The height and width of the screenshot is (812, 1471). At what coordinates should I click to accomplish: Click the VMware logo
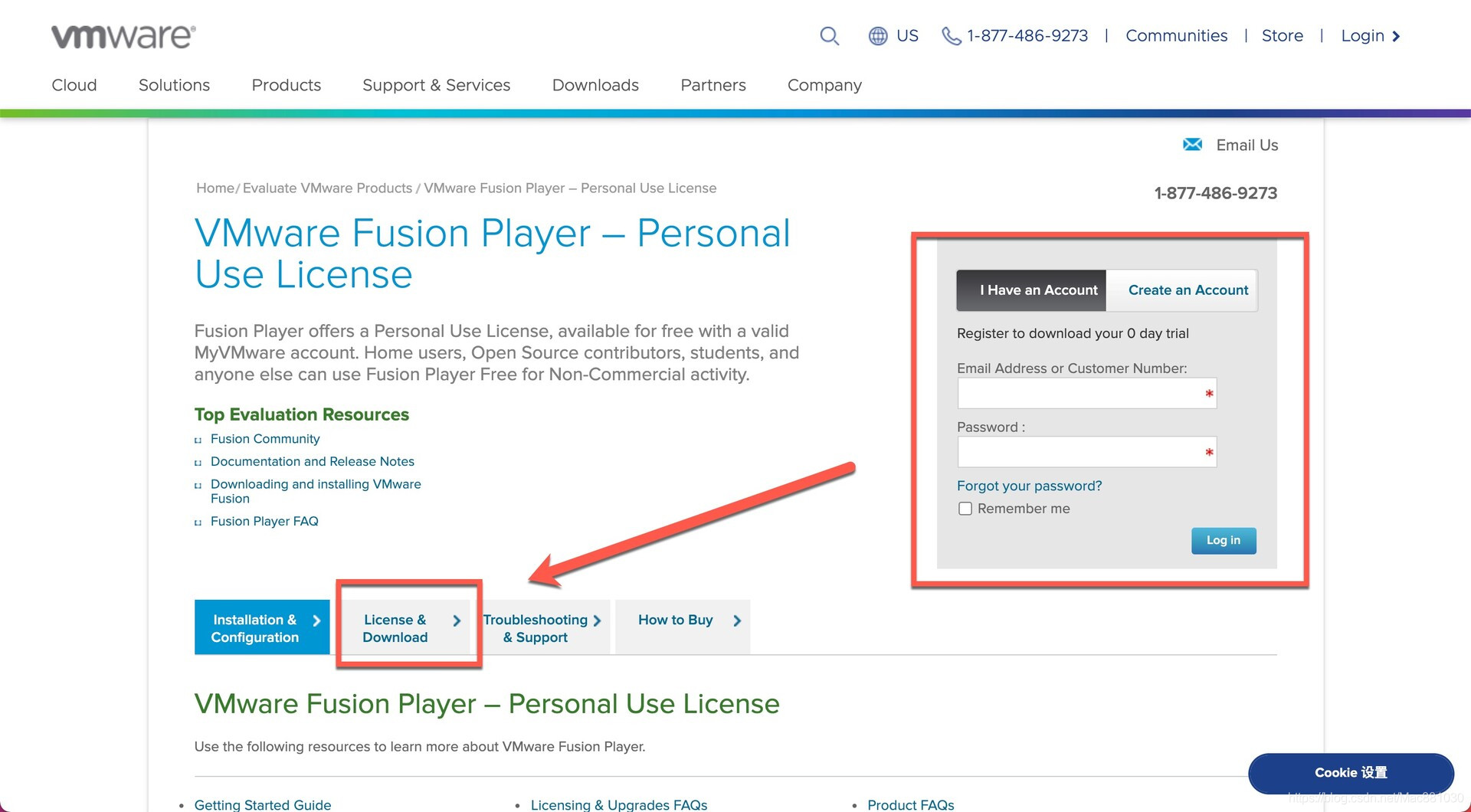point(123,36)
